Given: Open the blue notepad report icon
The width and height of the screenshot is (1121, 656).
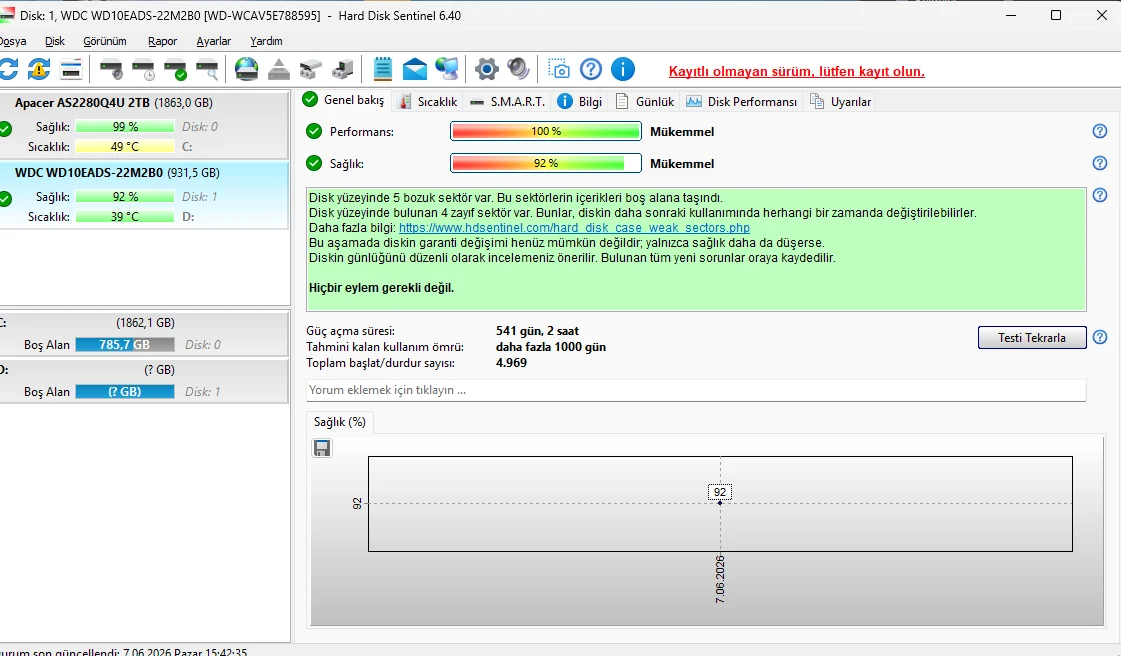Looking at the screenshot, I should click(x=382, y=69).
